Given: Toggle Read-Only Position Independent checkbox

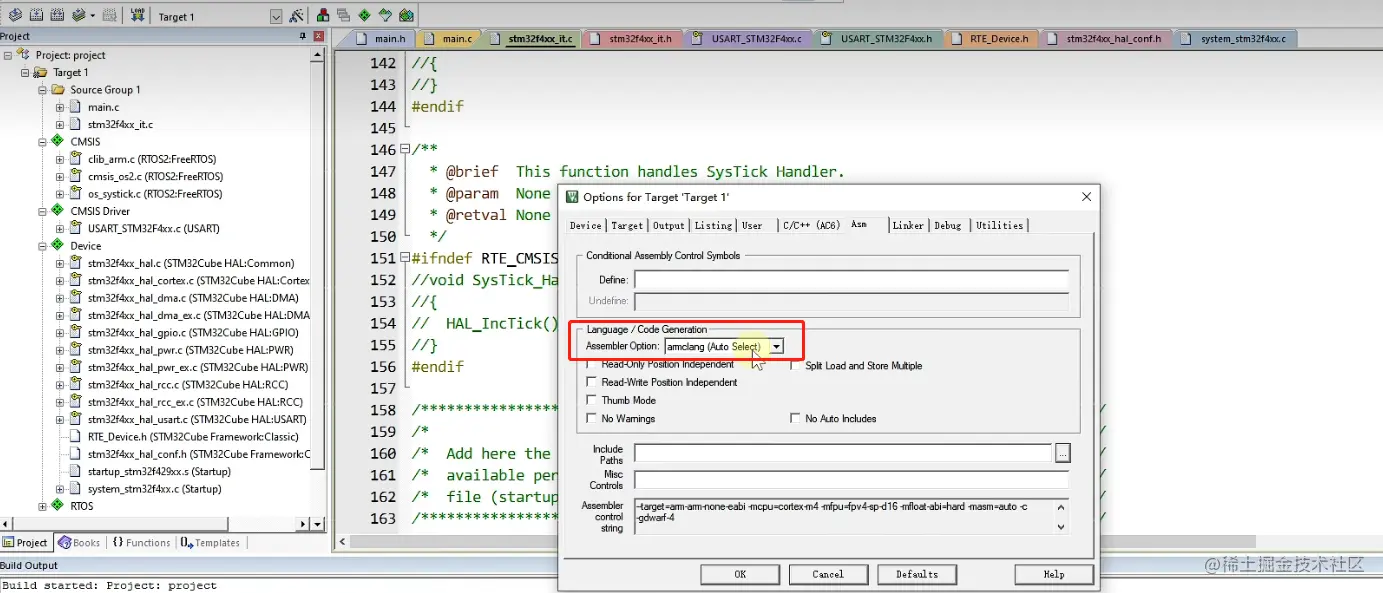Looking at the screenshot, I should tap(592, 365).
